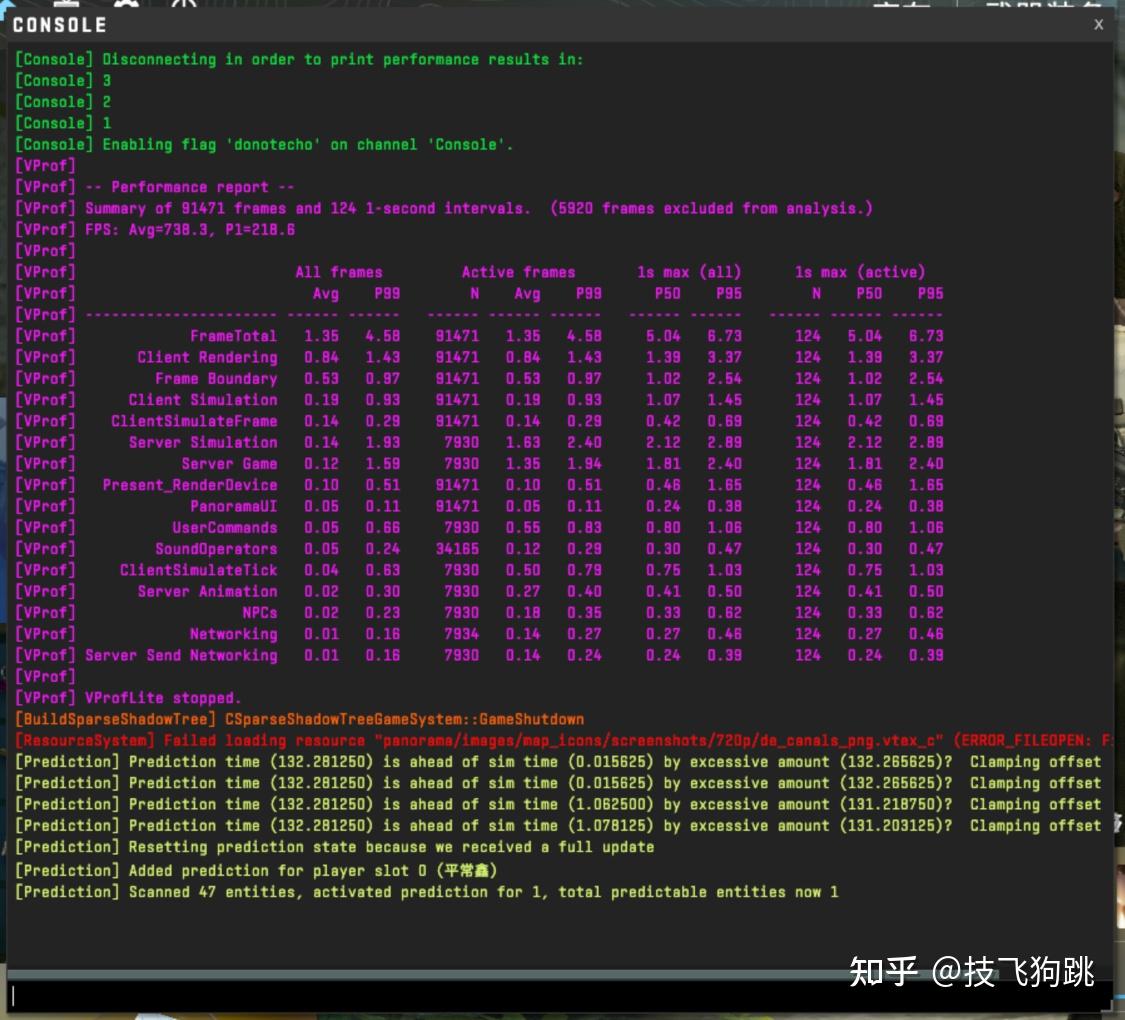Click the Server Game row label
This screenshot has height=1020, width=1125.
[230, 463]
